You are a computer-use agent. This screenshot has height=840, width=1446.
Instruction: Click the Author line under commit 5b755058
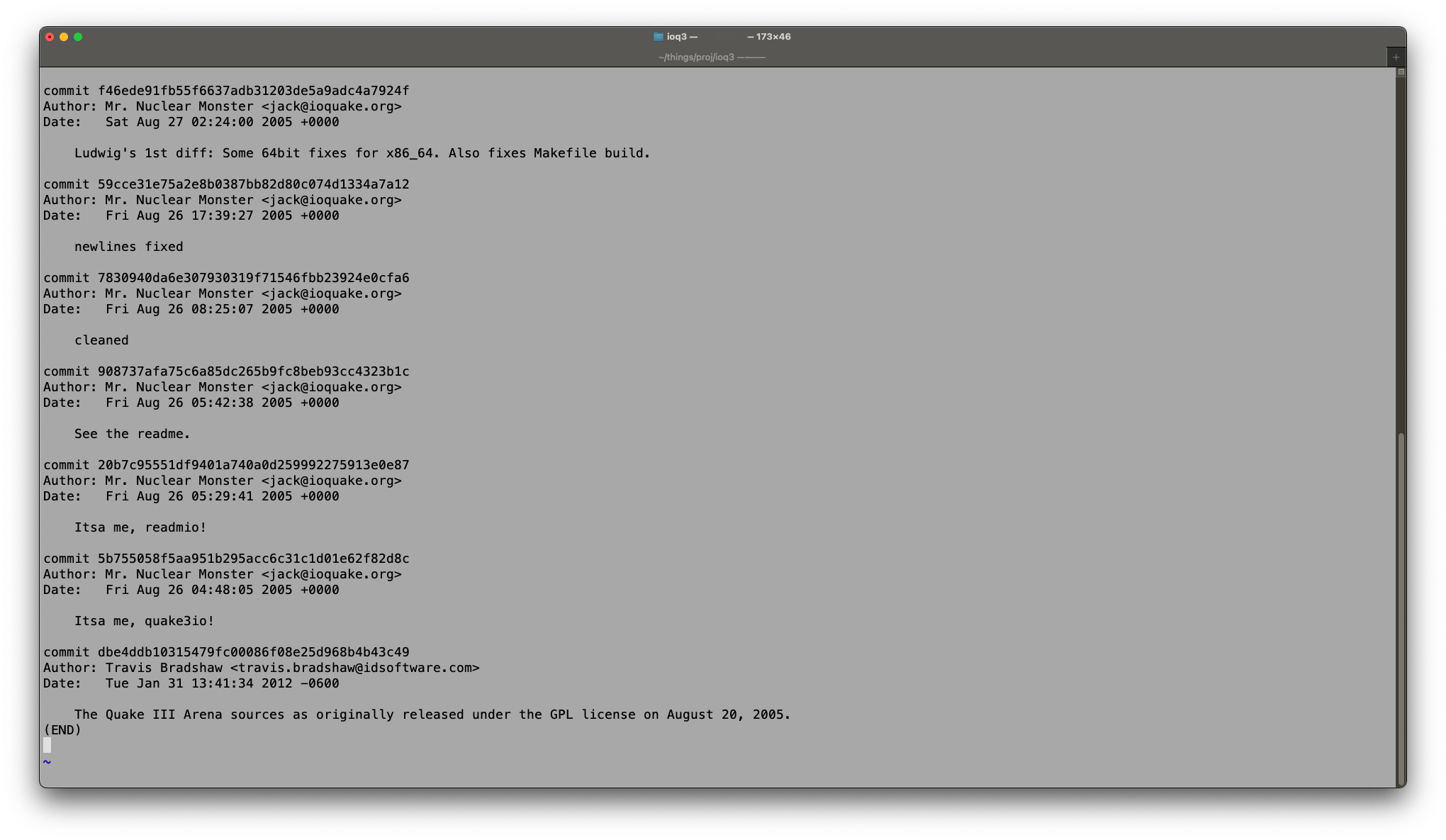tap(223, 574)
